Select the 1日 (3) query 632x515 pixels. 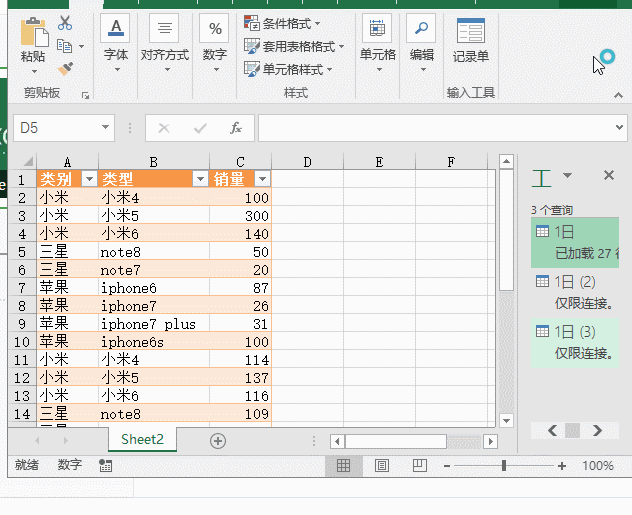tap(575, 343)
